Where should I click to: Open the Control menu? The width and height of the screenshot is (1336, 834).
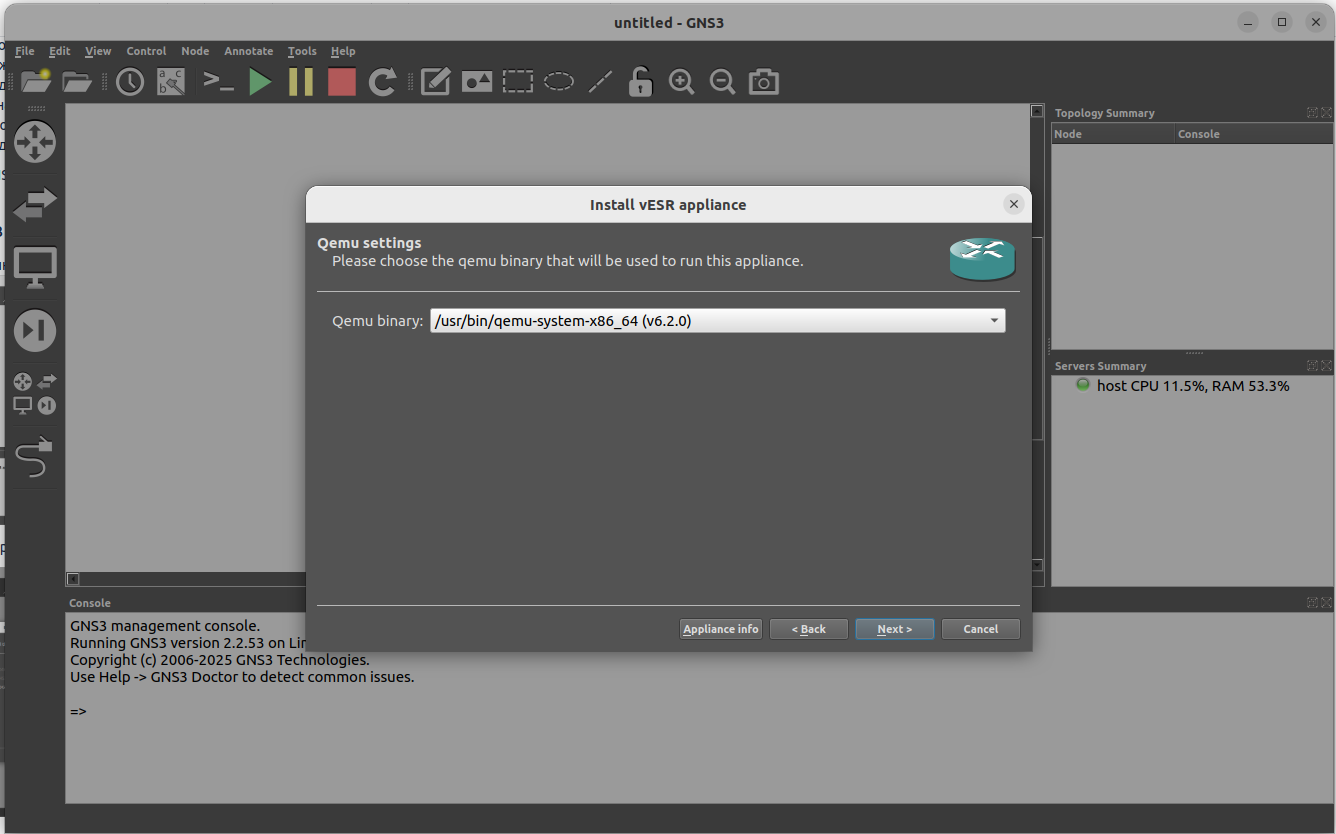[x=146, y=51]
